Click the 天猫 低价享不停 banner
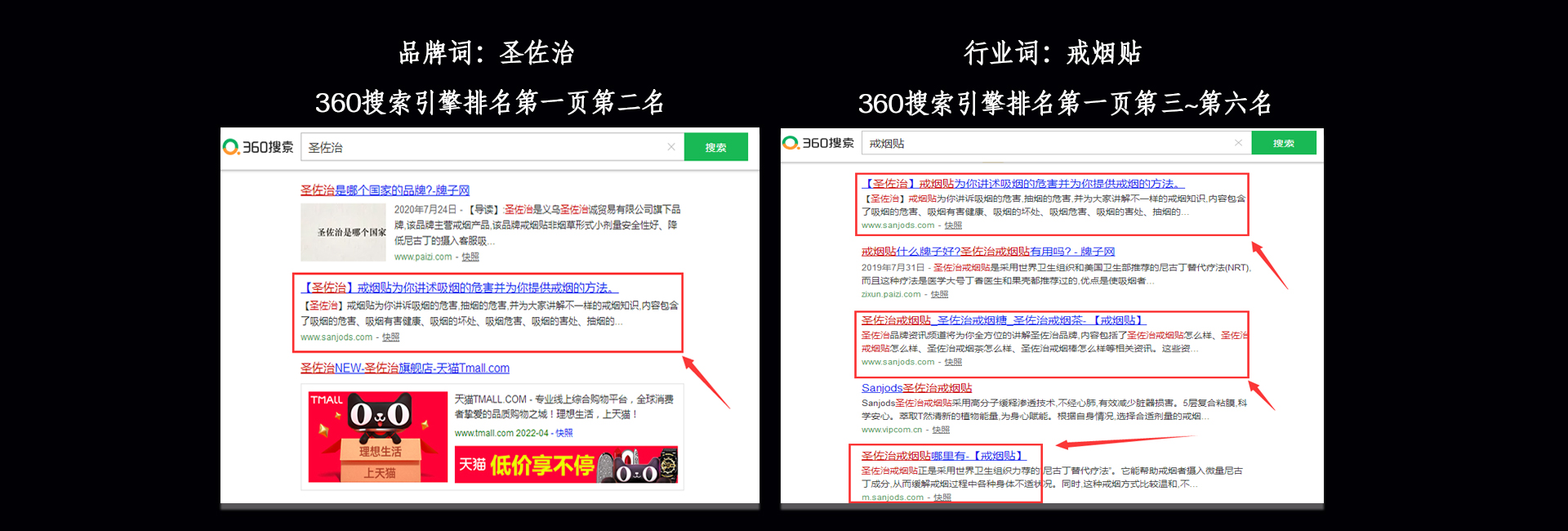Screen dimensions: 1568x531 [566, 465]
